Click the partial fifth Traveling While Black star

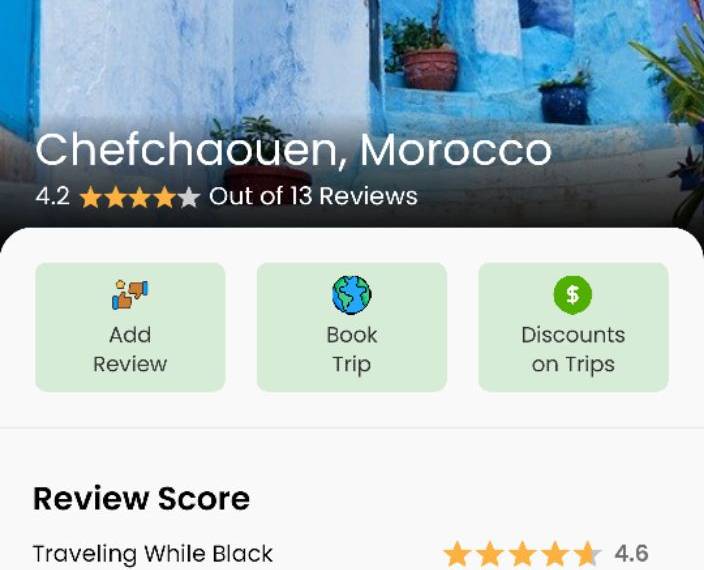[x=588, y=554]
